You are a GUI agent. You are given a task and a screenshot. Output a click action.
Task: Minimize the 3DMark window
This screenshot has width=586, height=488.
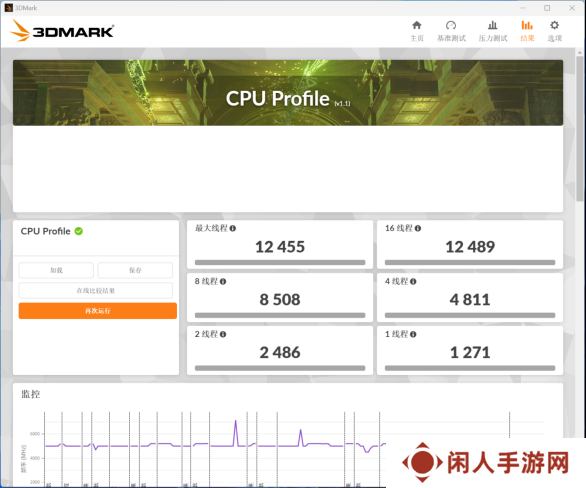coord(523,8)
